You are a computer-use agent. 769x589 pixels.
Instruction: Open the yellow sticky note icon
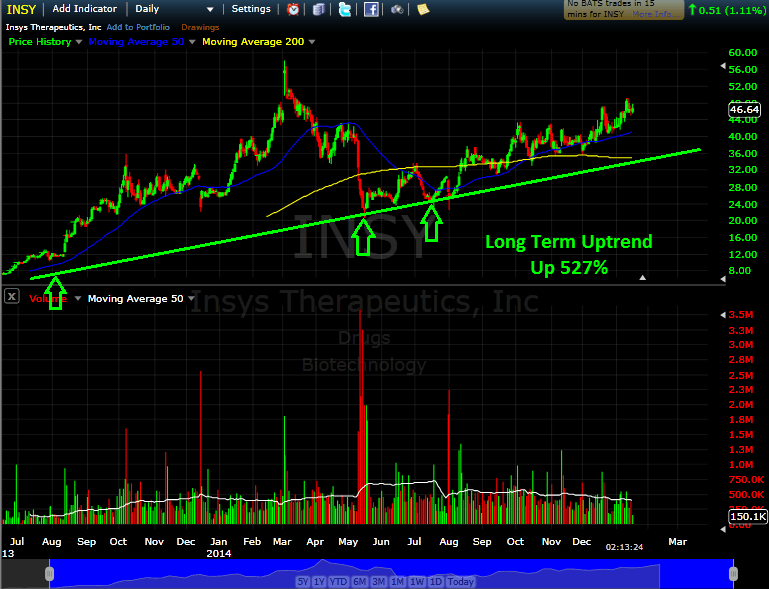click(423, 9)
